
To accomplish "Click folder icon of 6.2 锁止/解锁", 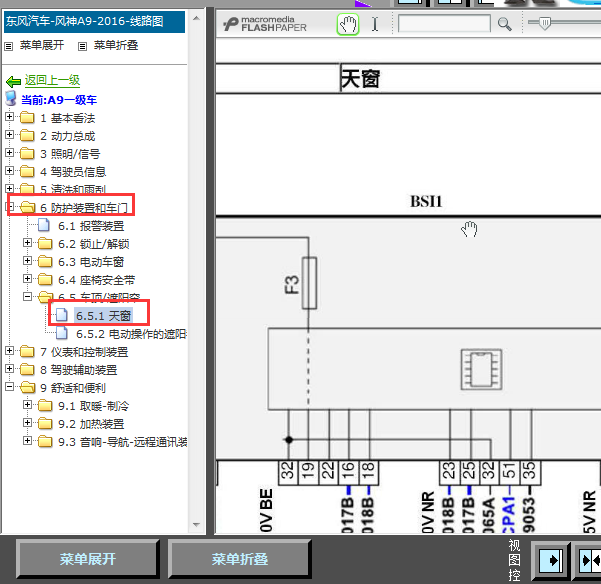I will click(x=45, y=243).
